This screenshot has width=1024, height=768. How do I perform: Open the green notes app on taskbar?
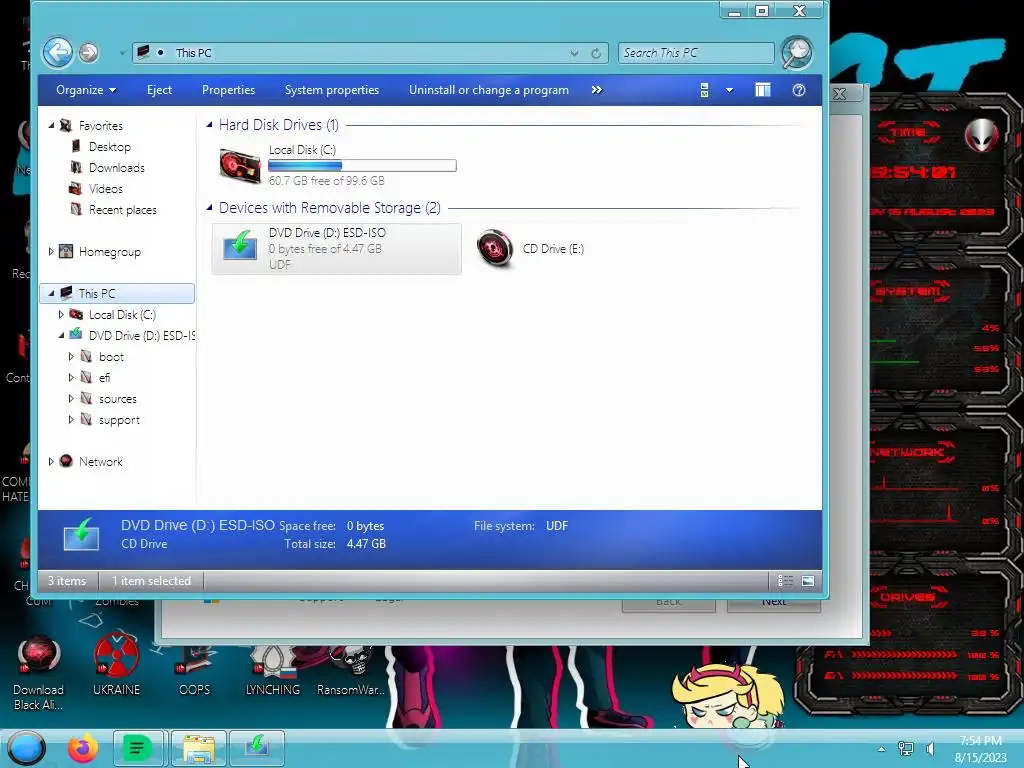click(x=138, y=748)
